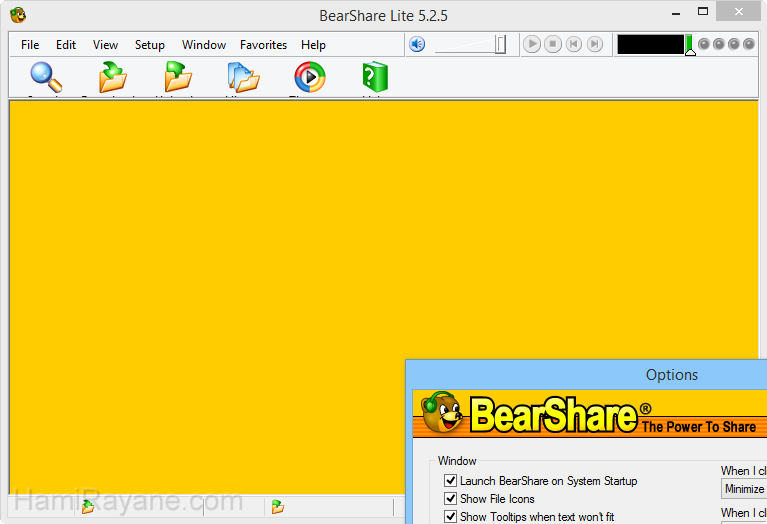Click the green Help book toolbar icon
767x524 pixels.
(375, 78)
